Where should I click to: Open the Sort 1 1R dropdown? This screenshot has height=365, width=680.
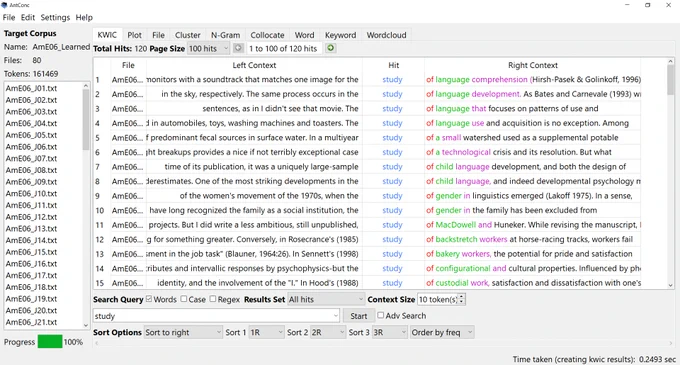coord(267,332)
